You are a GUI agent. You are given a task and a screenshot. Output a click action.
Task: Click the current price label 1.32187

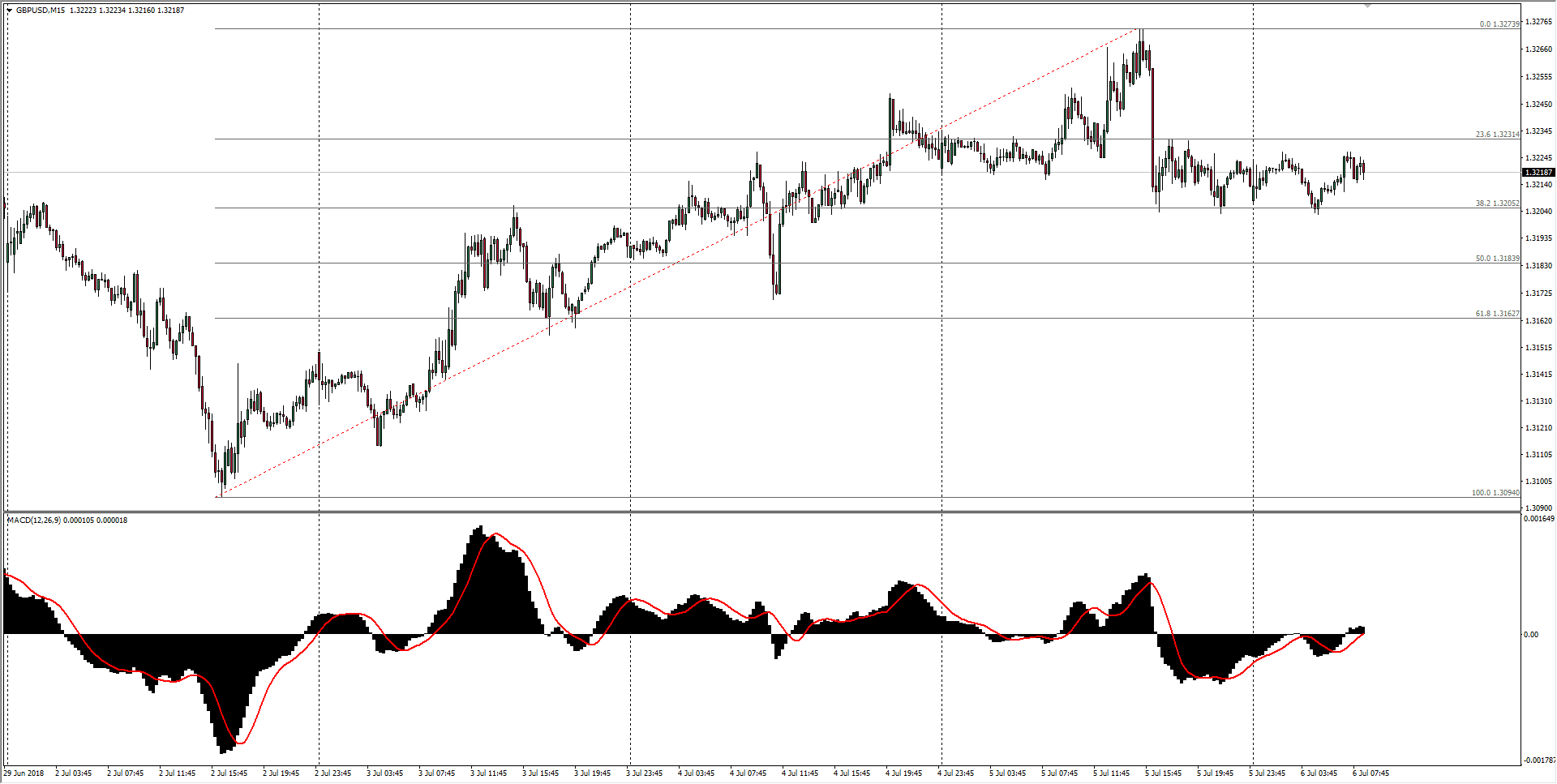1538,172
